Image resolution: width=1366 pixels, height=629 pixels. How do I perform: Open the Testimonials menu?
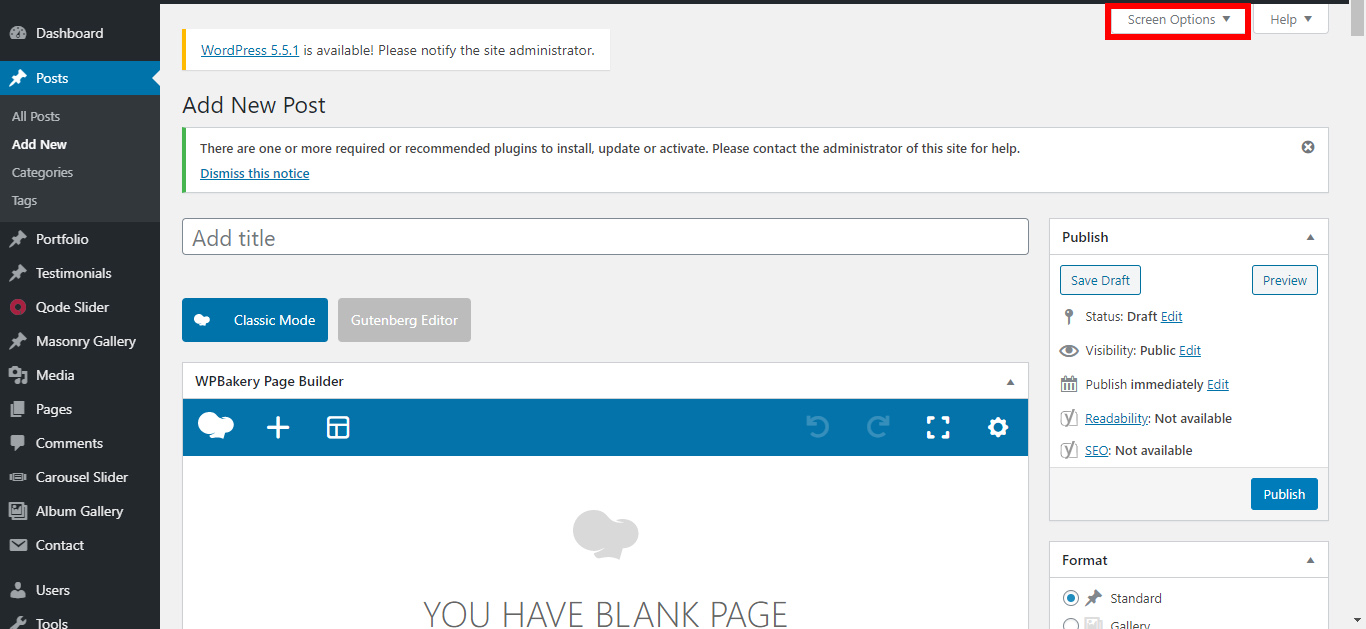tap(80, 273)
